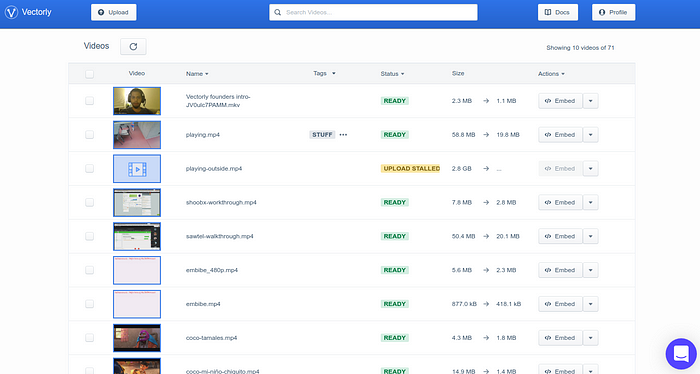
Task: Click the STUFF tag on playing.mp4
Action: (322, 135)
